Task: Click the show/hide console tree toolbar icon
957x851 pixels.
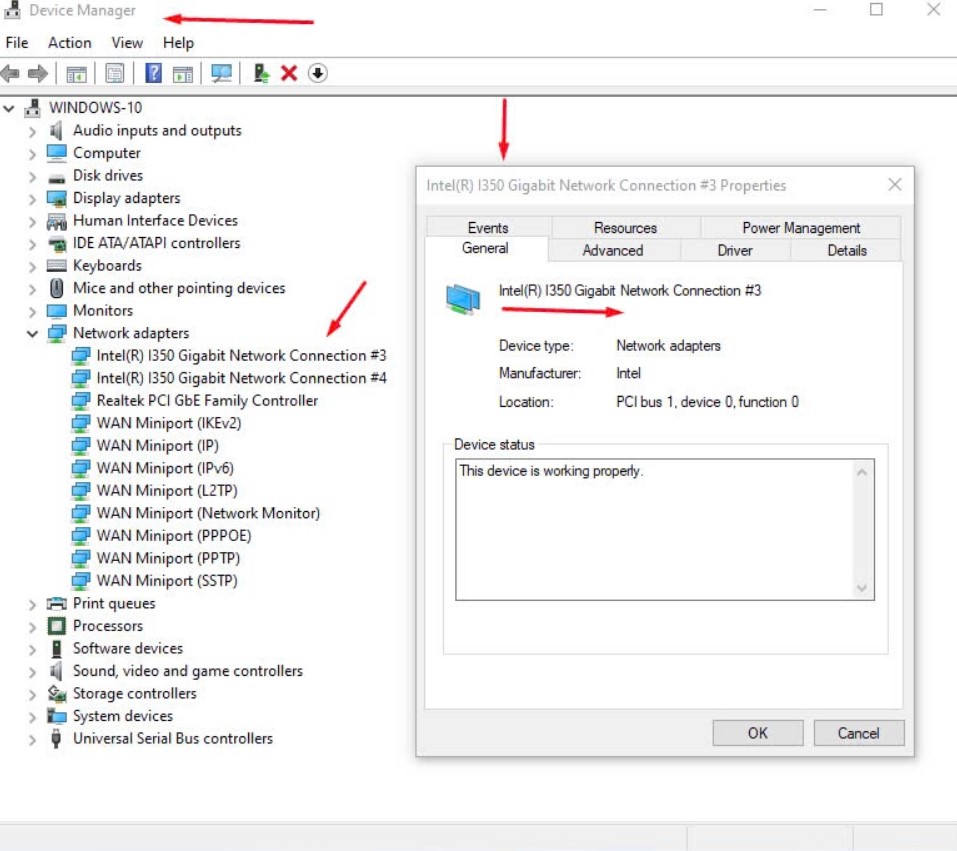Action: click(76, 74)
